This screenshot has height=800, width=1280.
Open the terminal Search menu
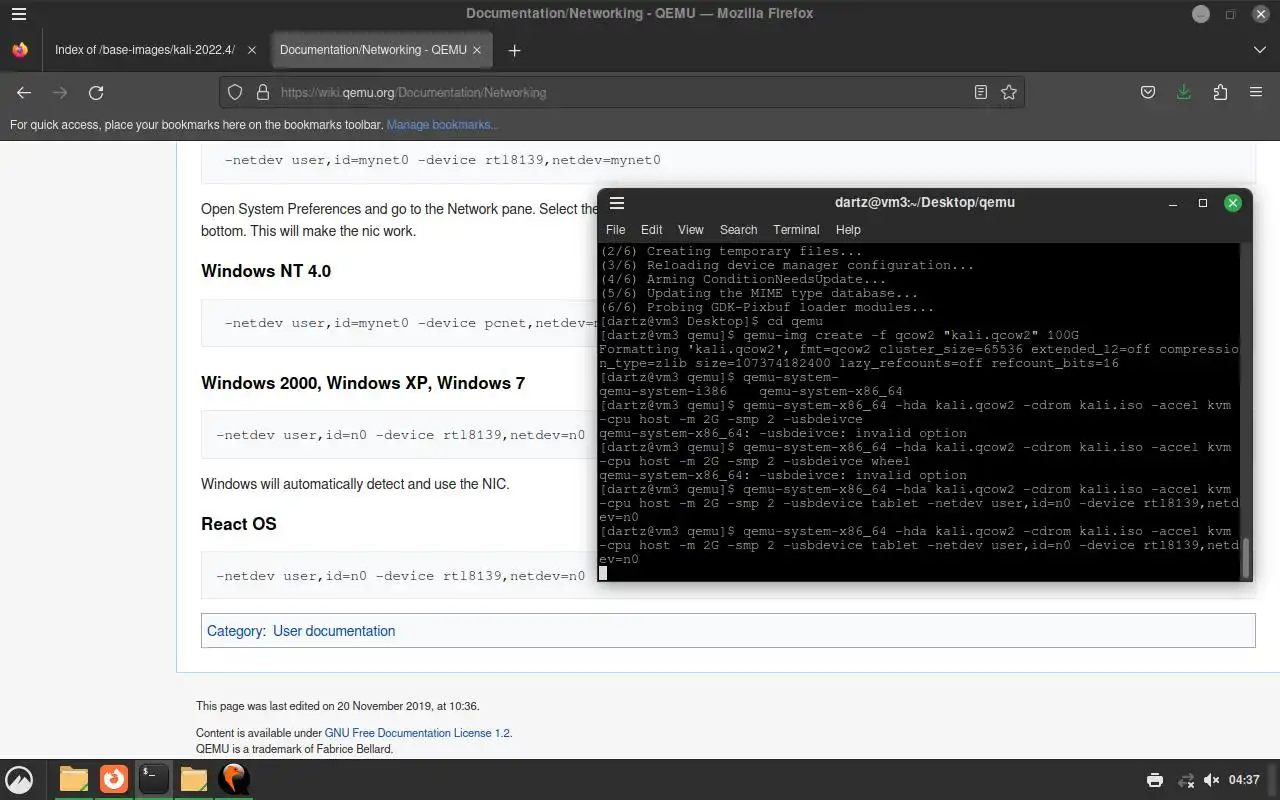click(739, 230)
